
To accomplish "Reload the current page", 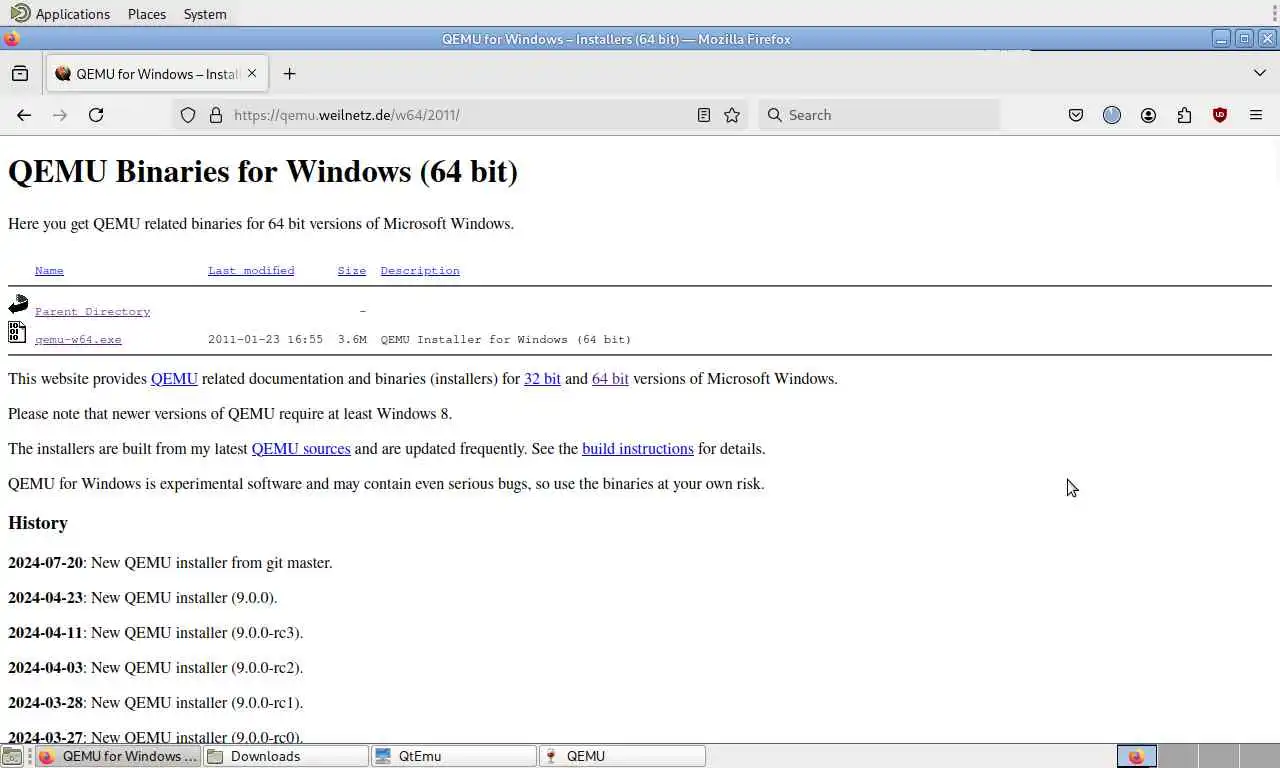I will point(96,115).
